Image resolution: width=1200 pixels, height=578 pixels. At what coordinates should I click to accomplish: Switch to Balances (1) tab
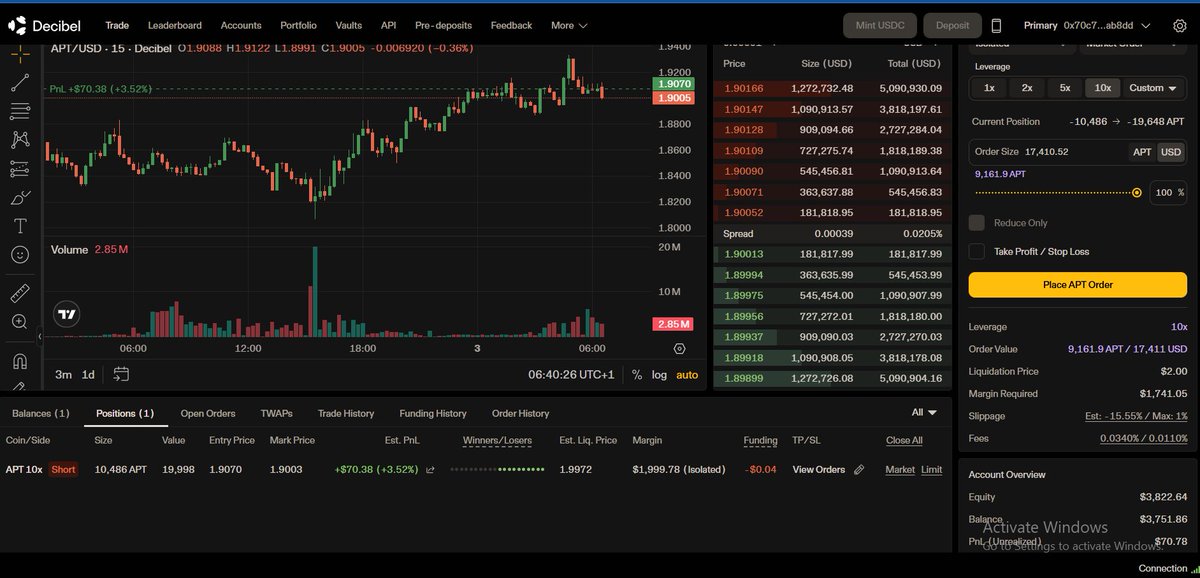(x=41, y=413)
